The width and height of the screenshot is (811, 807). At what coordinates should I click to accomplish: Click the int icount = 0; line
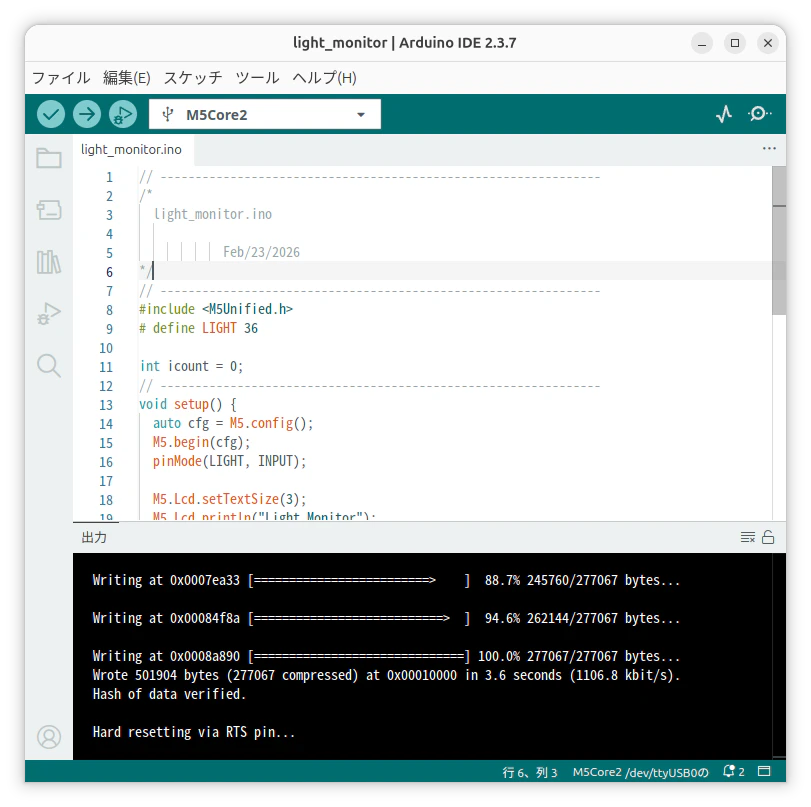point(191,366)
